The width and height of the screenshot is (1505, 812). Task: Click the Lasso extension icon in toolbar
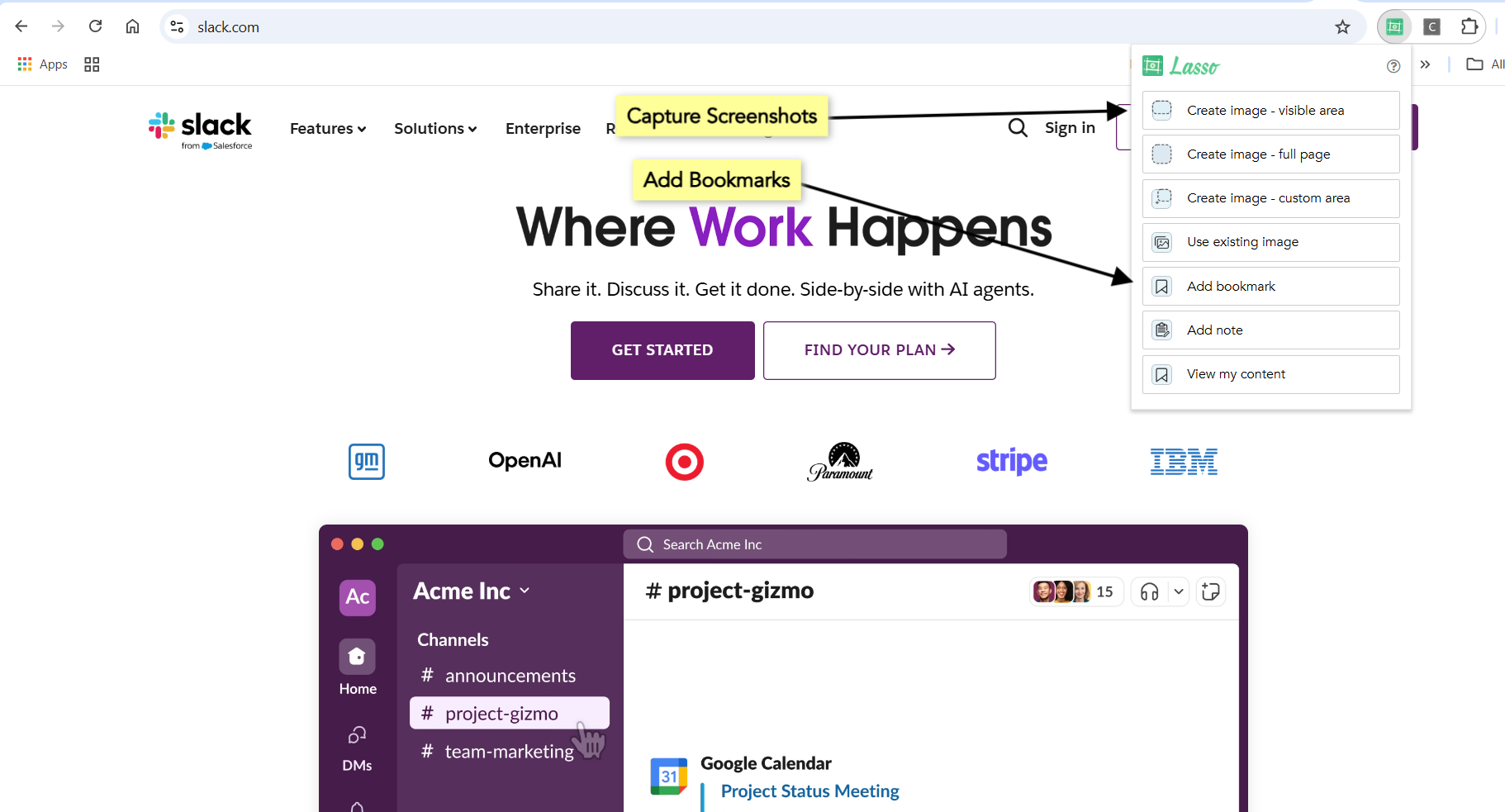(1394, 26)
